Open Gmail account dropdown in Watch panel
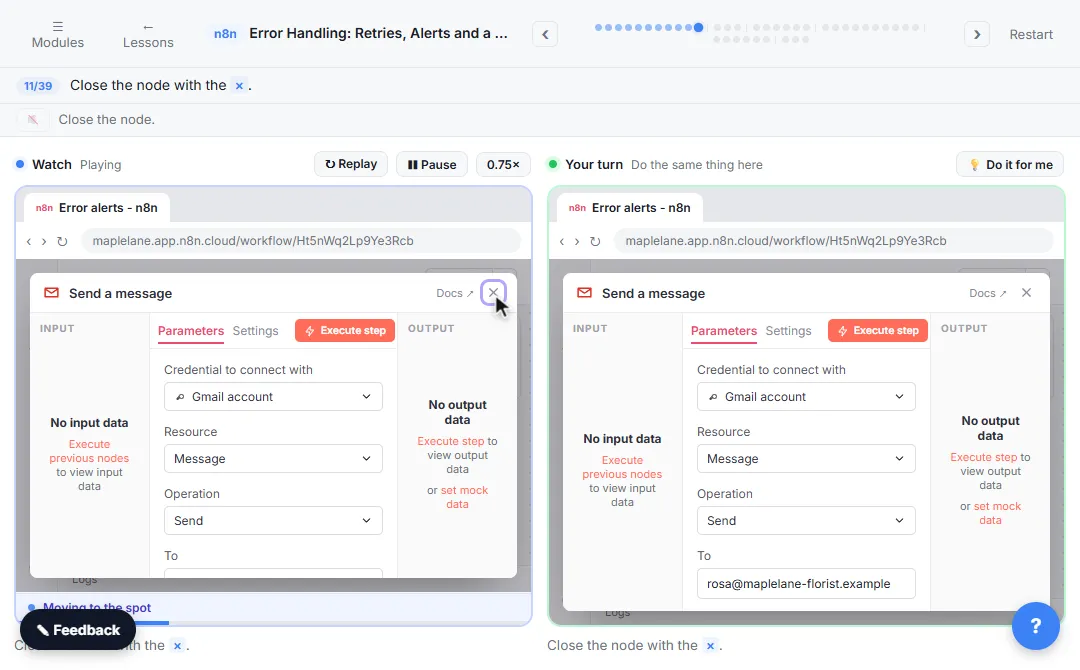 pyautogui.click(x=273, y=397)
